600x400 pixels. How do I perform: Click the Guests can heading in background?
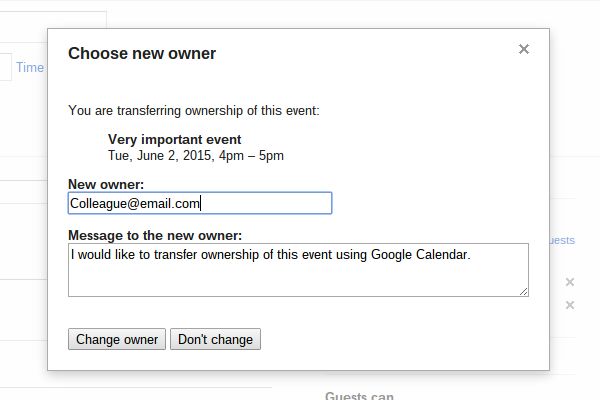click(359, 396)
